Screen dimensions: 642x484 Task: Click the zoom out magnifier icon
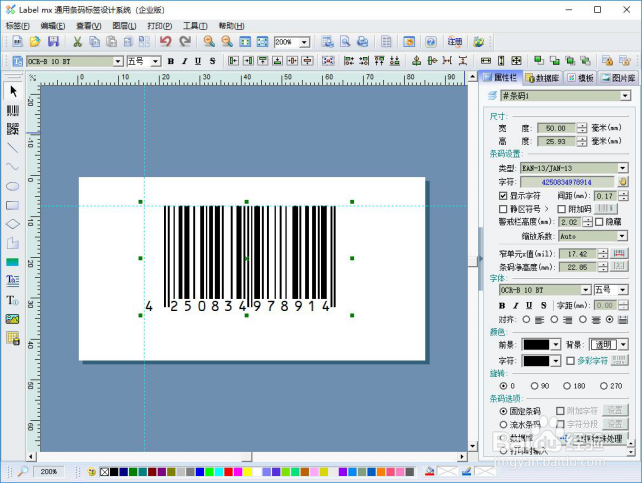coord(227,41)
